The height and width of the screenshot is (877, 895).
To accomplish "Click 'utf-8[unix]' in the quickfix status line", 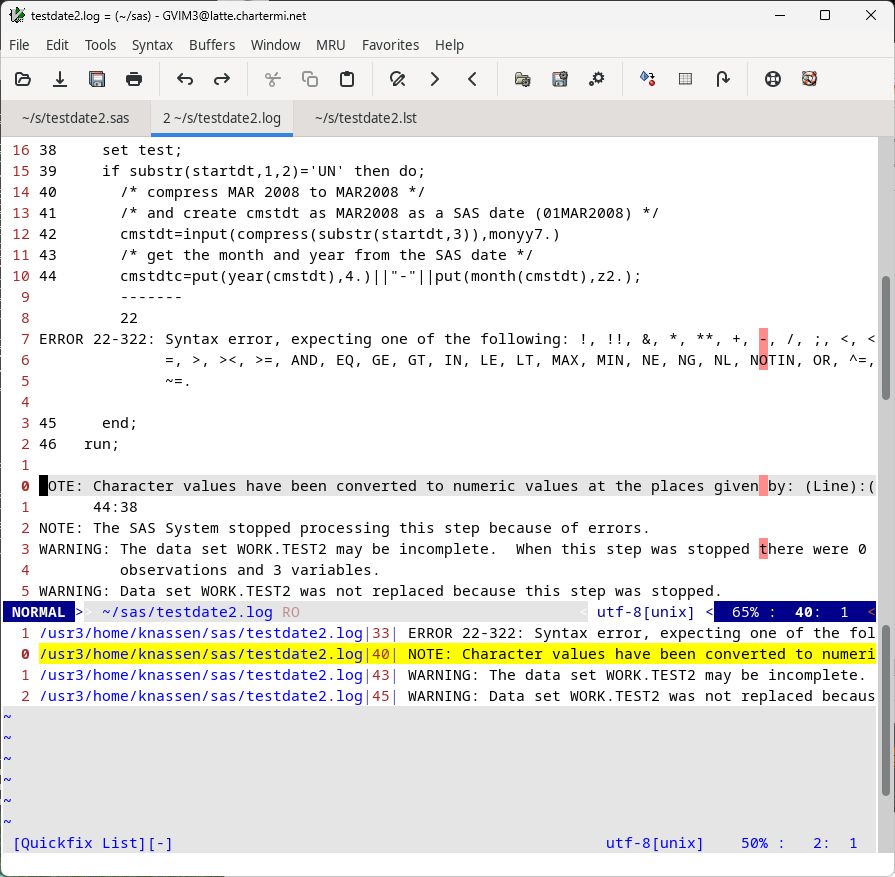I will 655,843.
